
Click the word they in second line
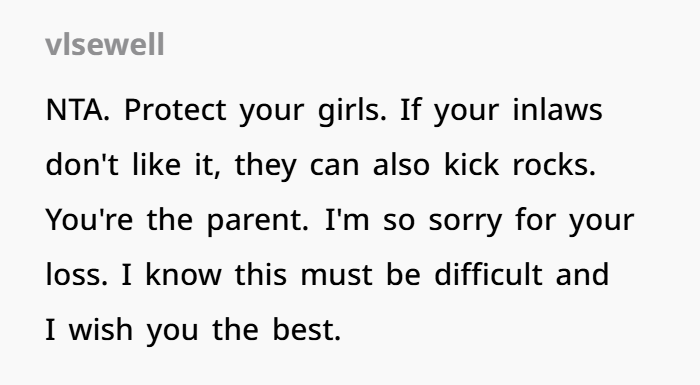point(265,166)
